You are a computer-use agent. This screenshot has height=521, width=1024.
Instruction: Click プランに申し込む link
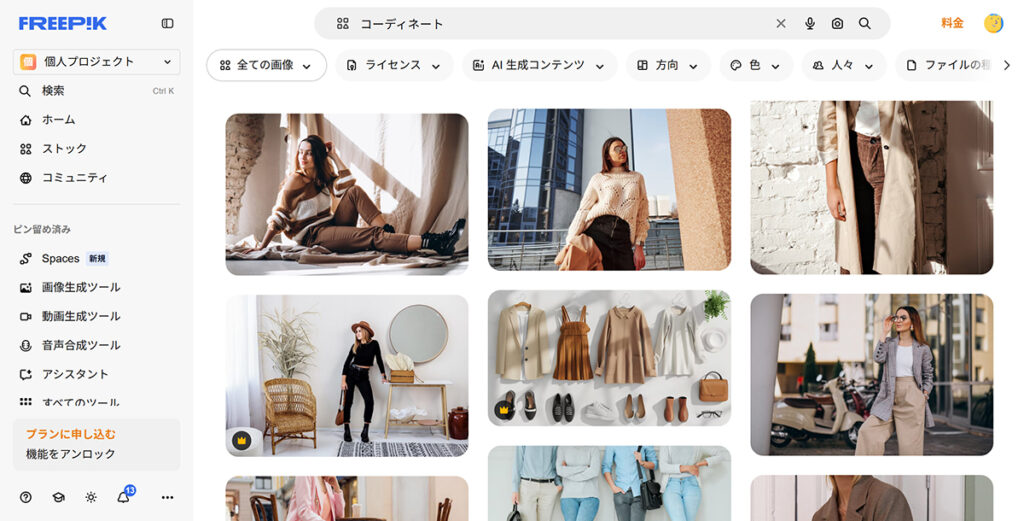click(x=71, y=434)
